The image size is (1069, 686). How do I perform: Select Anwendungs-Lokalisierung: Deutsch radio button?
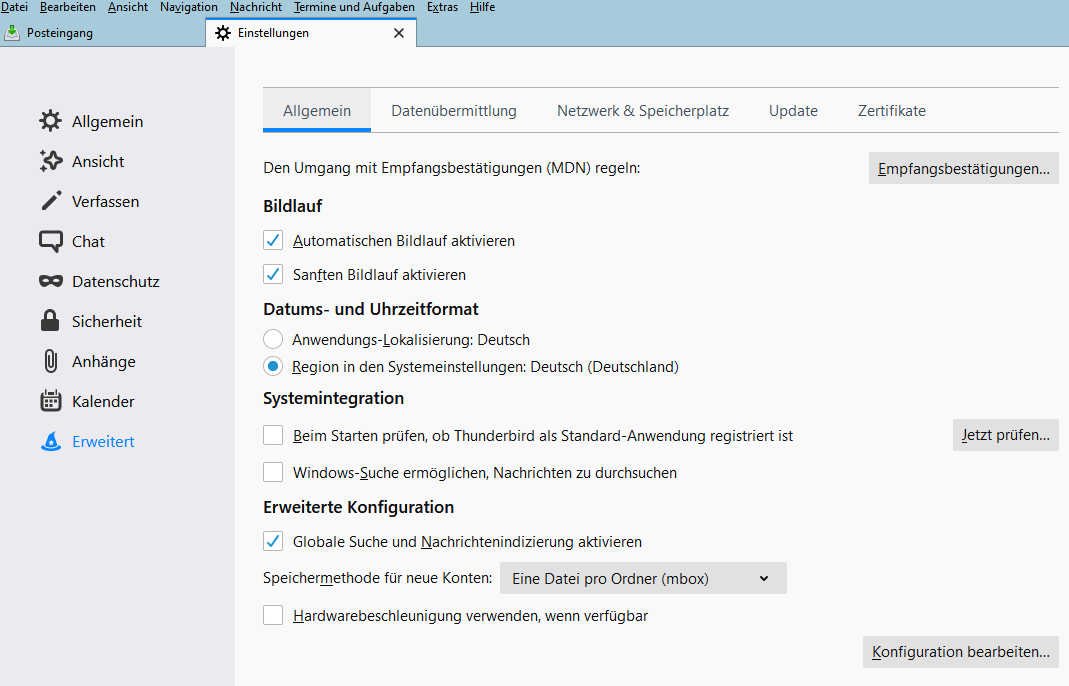[273, 339]
